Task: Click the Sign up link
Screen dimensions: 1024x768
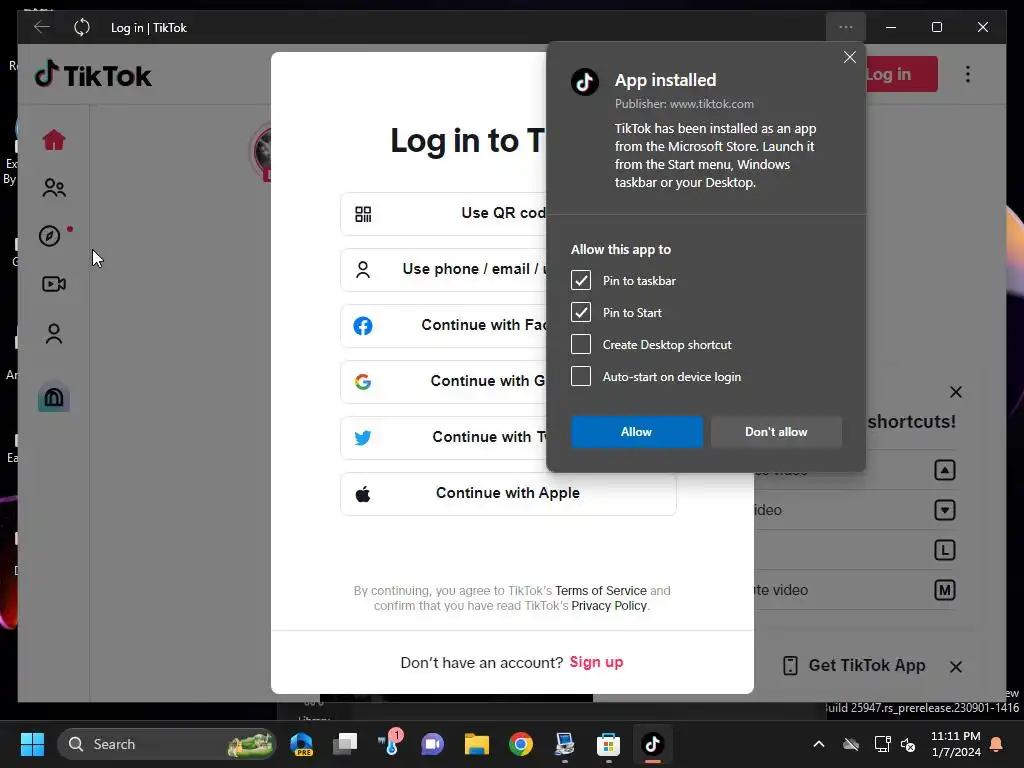Action: [596, 662]
